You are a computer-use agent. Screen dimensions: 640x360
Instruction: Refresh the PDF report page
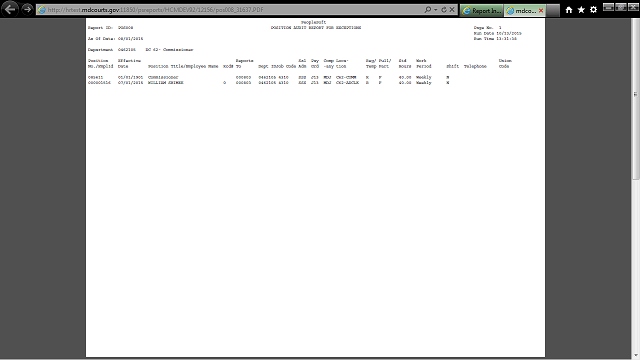pyautogui.click(x=444, y=9)
